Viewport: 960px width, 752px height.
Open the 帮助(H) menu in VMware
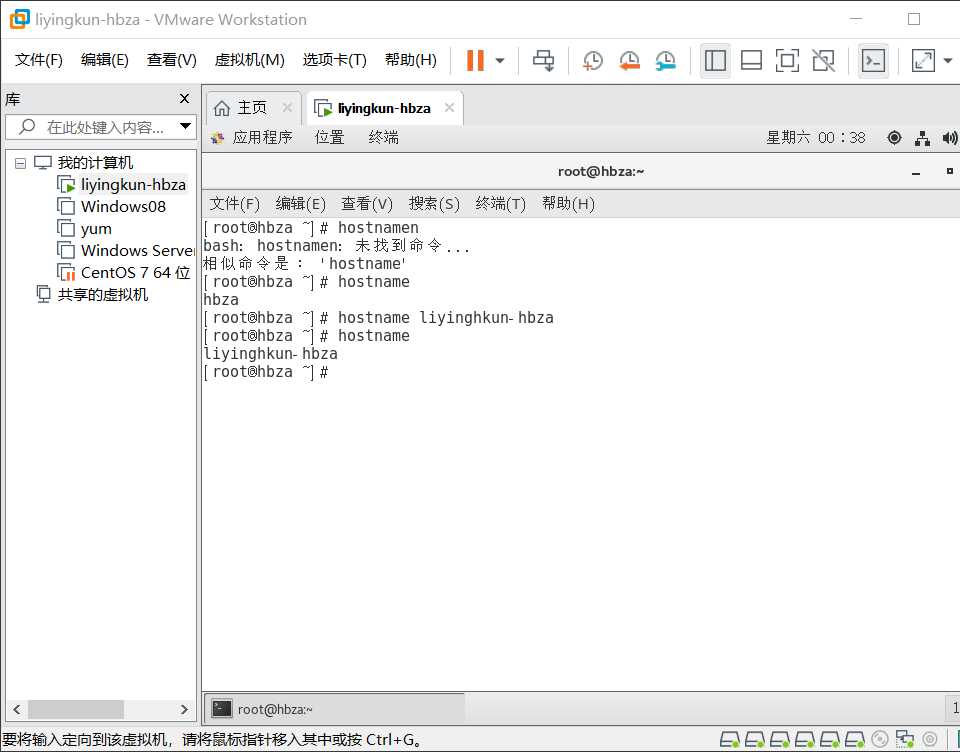click(x=410, y=60)
